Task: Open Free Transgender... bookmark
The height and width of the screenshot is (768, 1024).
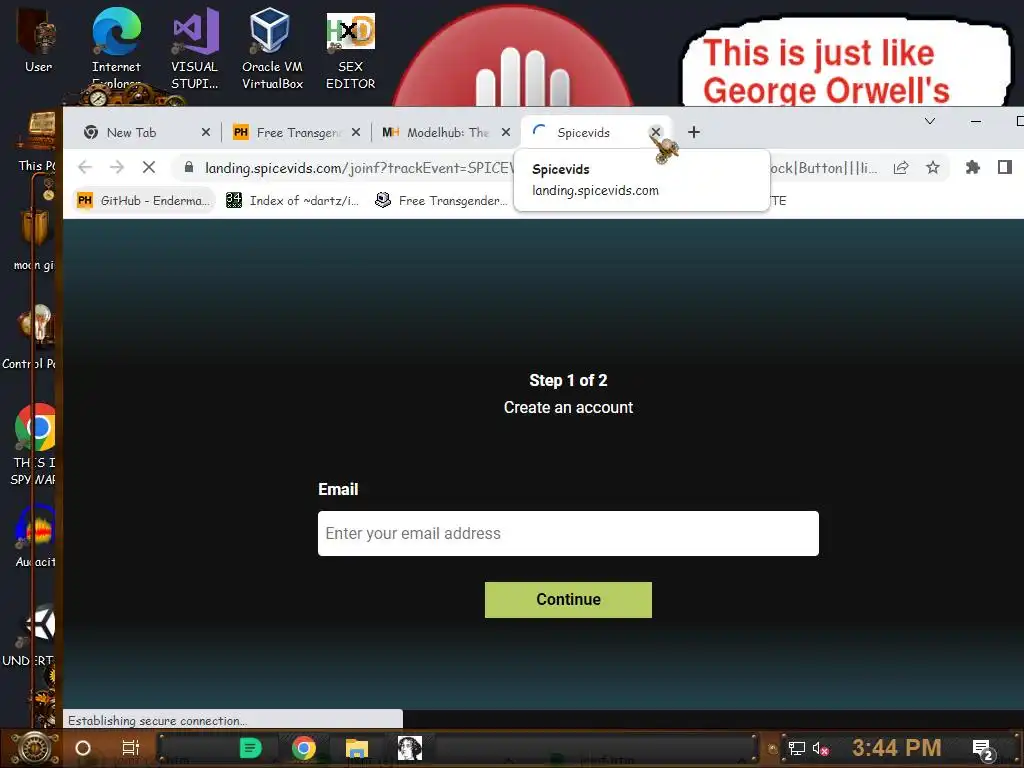Action: pyautogui.click(x=441, y=200)
